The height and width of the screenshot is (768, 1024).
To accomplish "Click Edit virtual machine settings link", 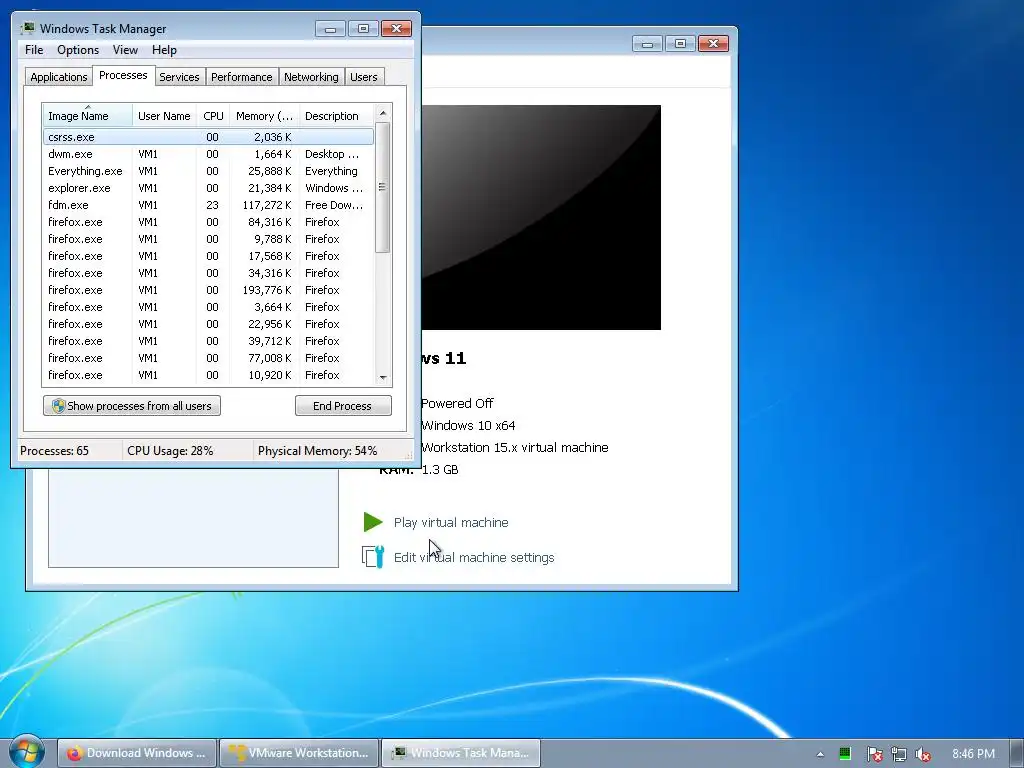I will point(474,557).
